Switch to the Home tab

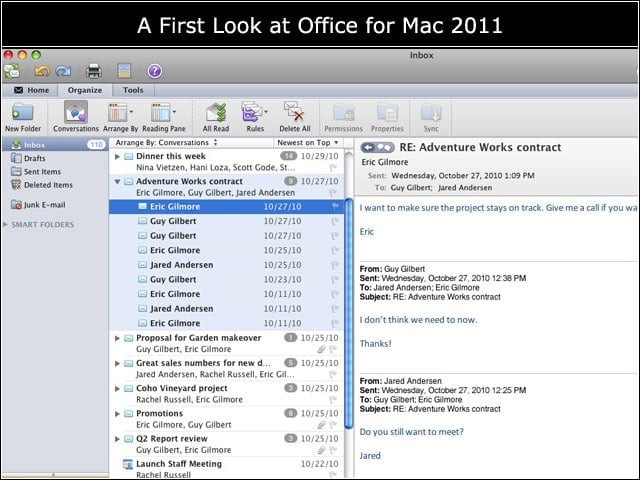pos(31,90)
